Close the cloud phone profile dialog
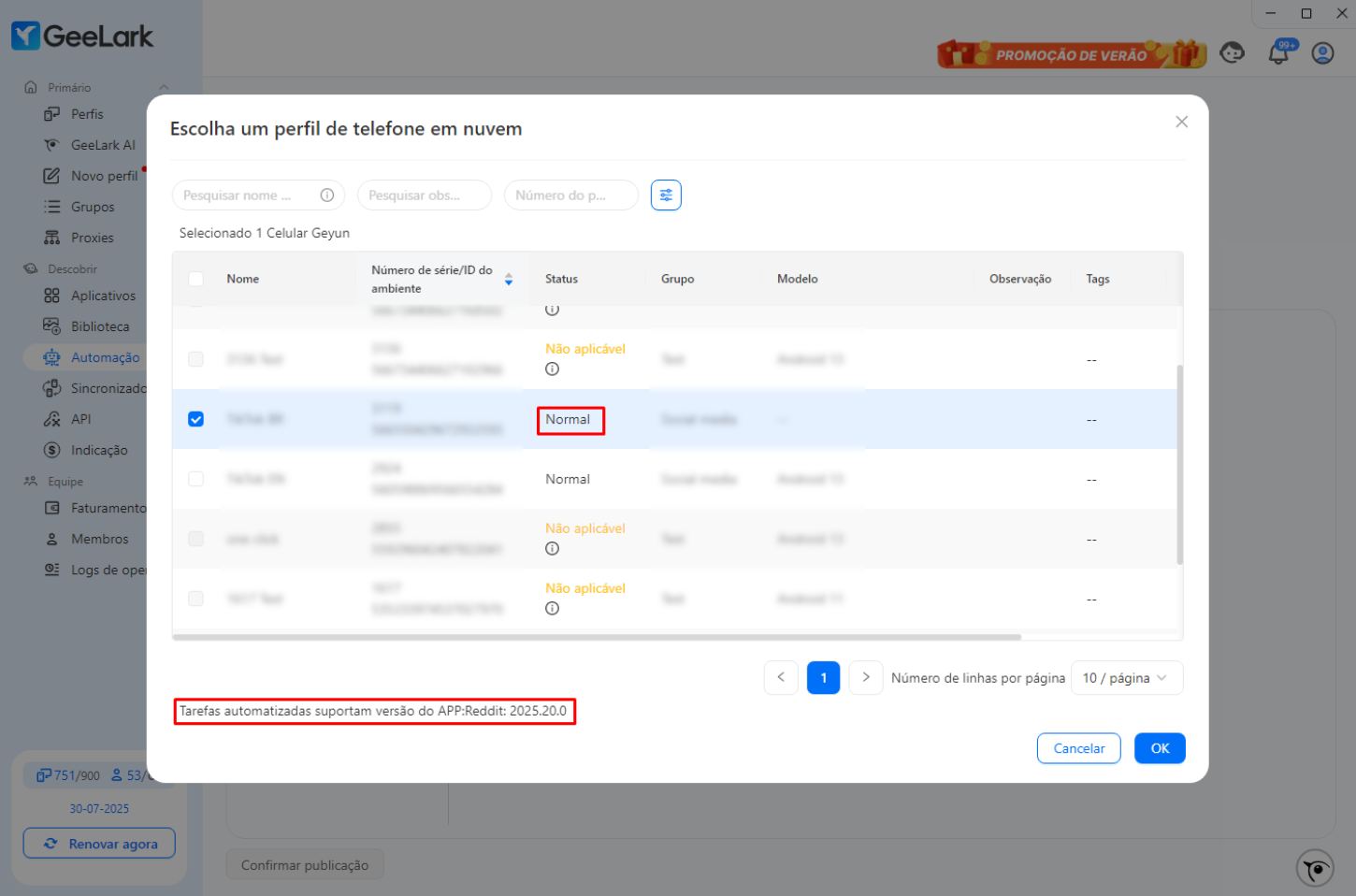 (x=1182, y=122)
